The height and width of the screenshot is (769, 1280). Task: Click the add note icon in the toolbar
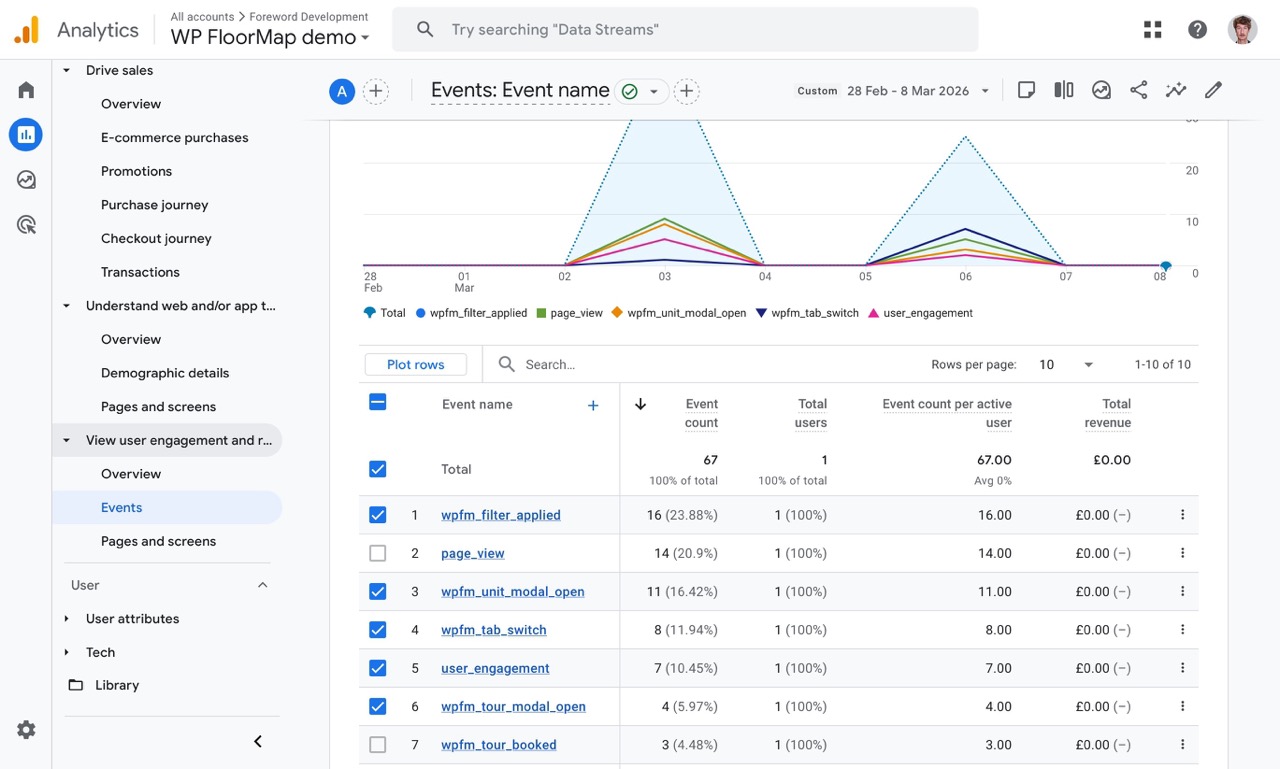pyautogui.click(x=1026, y=90)
